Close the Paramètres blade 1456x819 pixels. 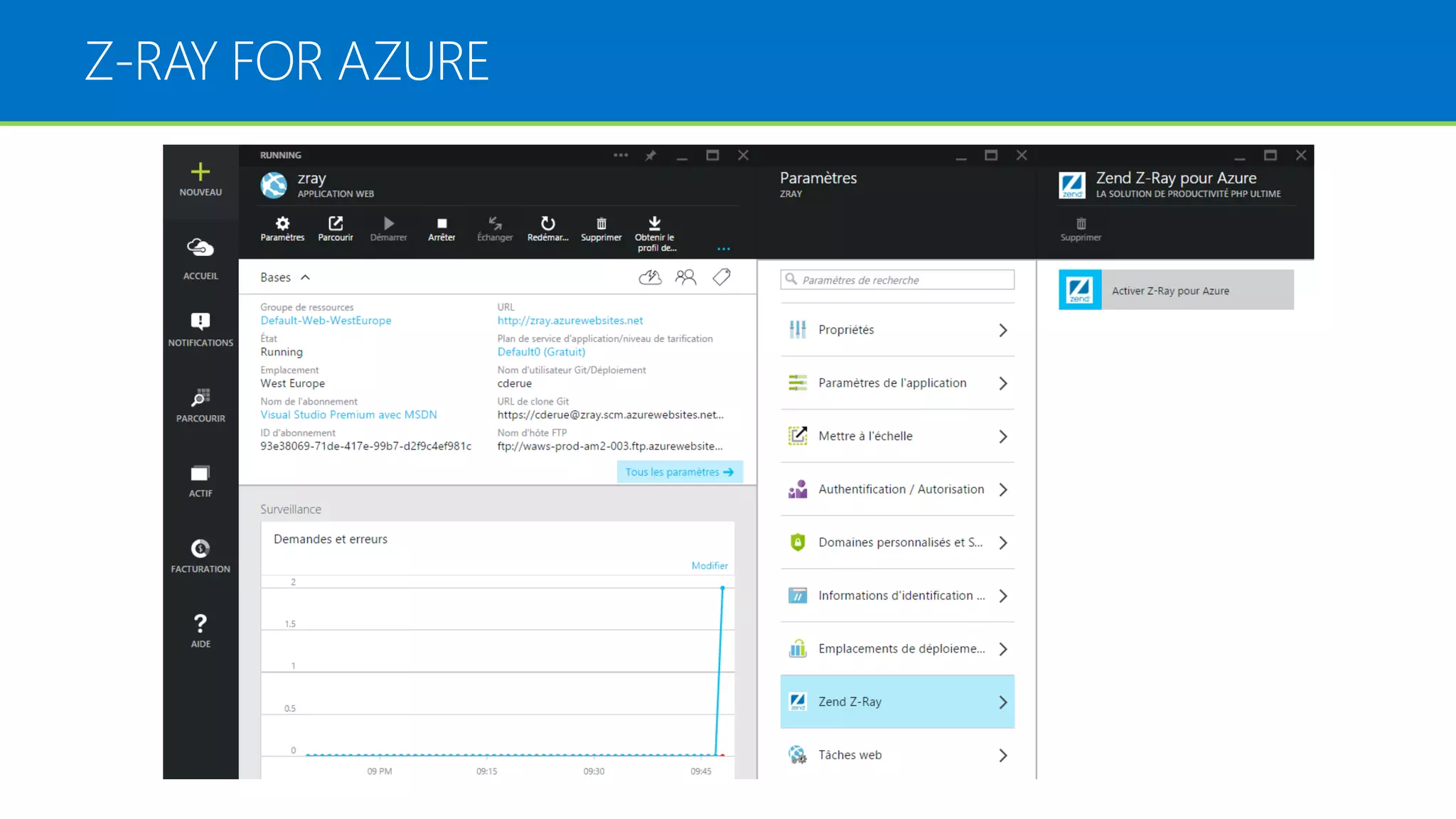coord(1022,155)
